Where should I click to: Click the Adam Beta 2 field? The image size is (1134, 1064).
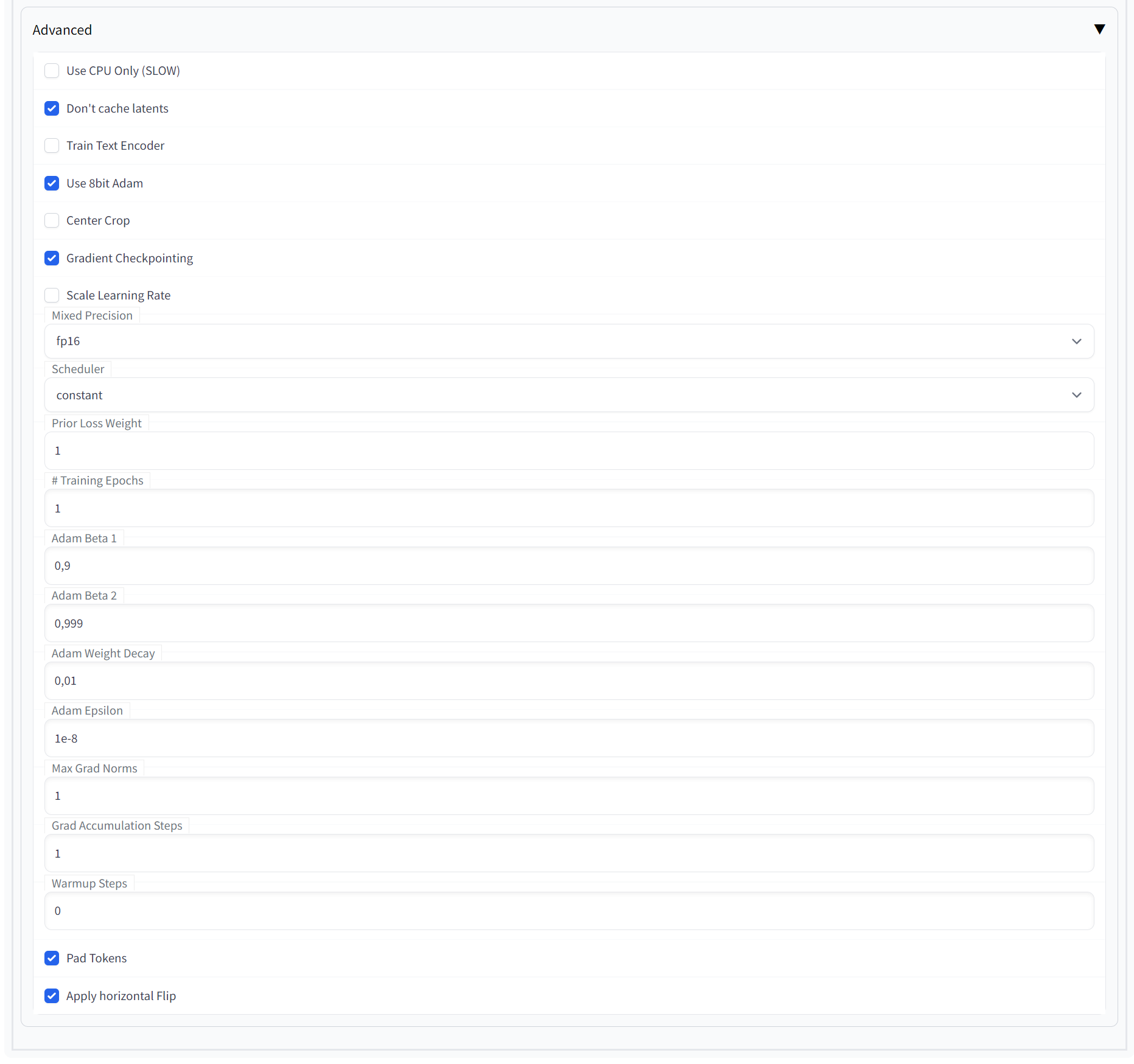click(x=569, y=623)
